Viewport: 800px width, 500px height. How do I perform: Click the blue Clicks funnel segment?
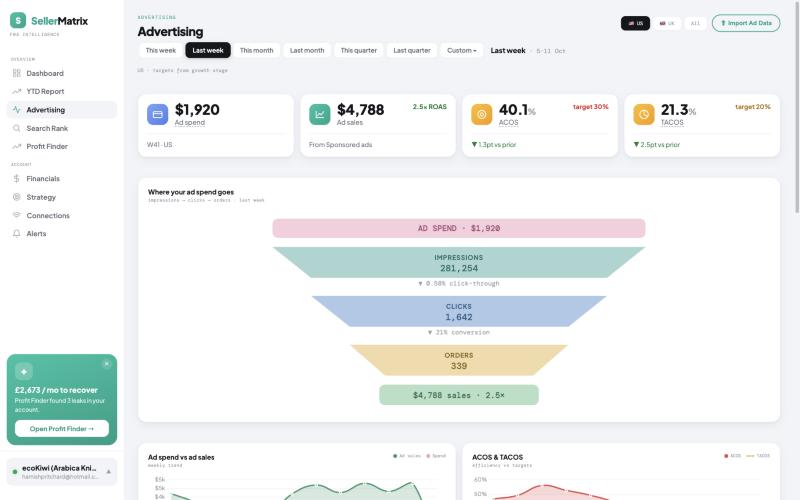(x=459, y=312)
